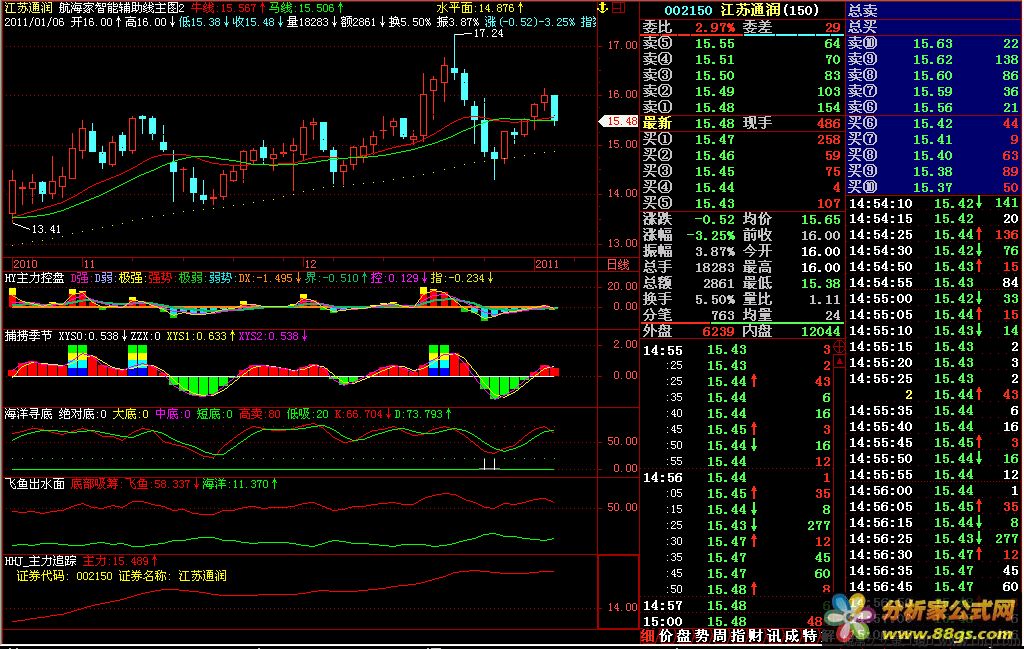
Task: Select the 讯 tab at the bottom
Action: point(774,635)
